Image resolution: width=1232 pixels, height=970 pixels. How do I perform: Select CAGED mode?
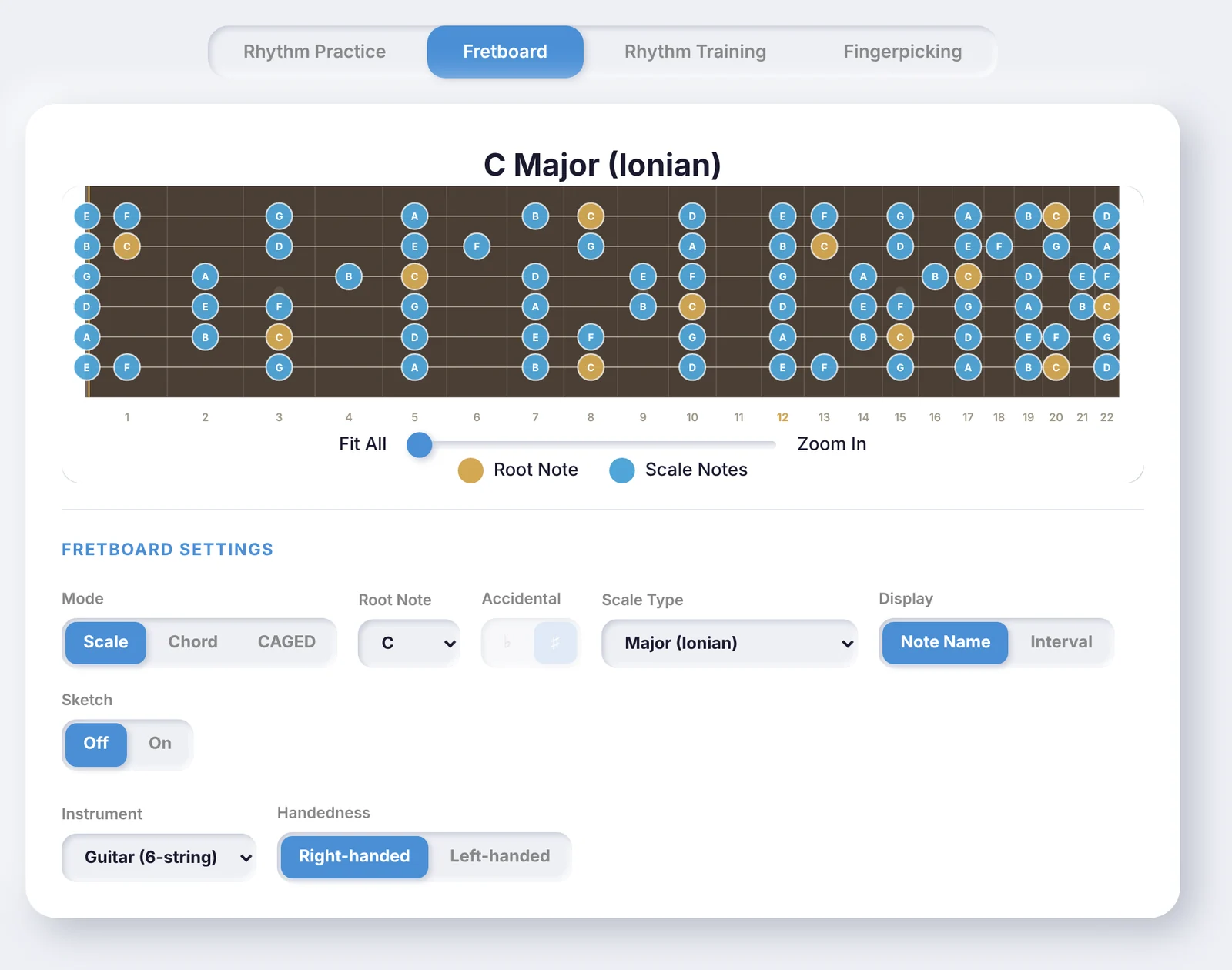tap(286, 643)
